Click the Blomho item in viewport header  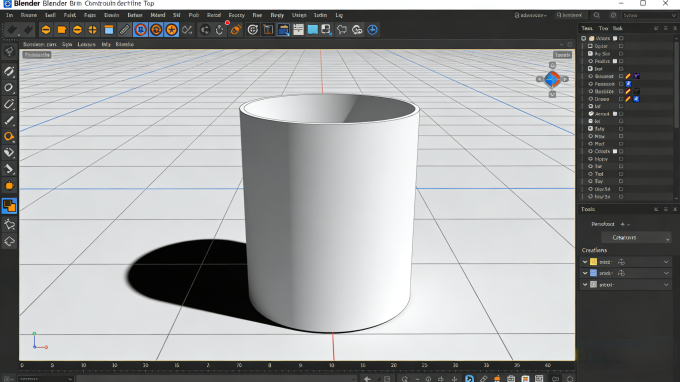click(124, 44)
